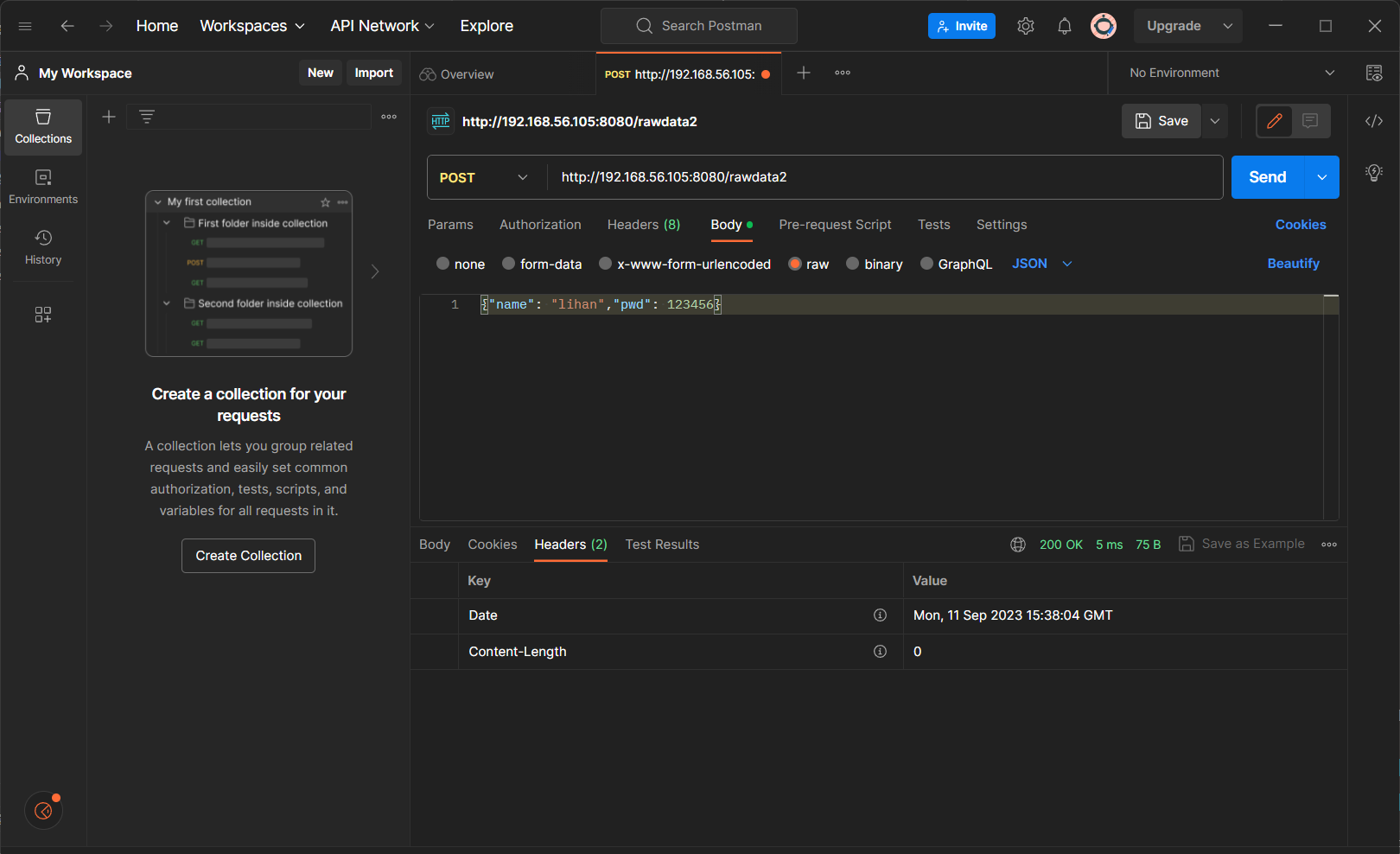Click the info icon for Content-Length header
Image resolution: width=1400 pixels, height=854 pixels.
(880, 652)
